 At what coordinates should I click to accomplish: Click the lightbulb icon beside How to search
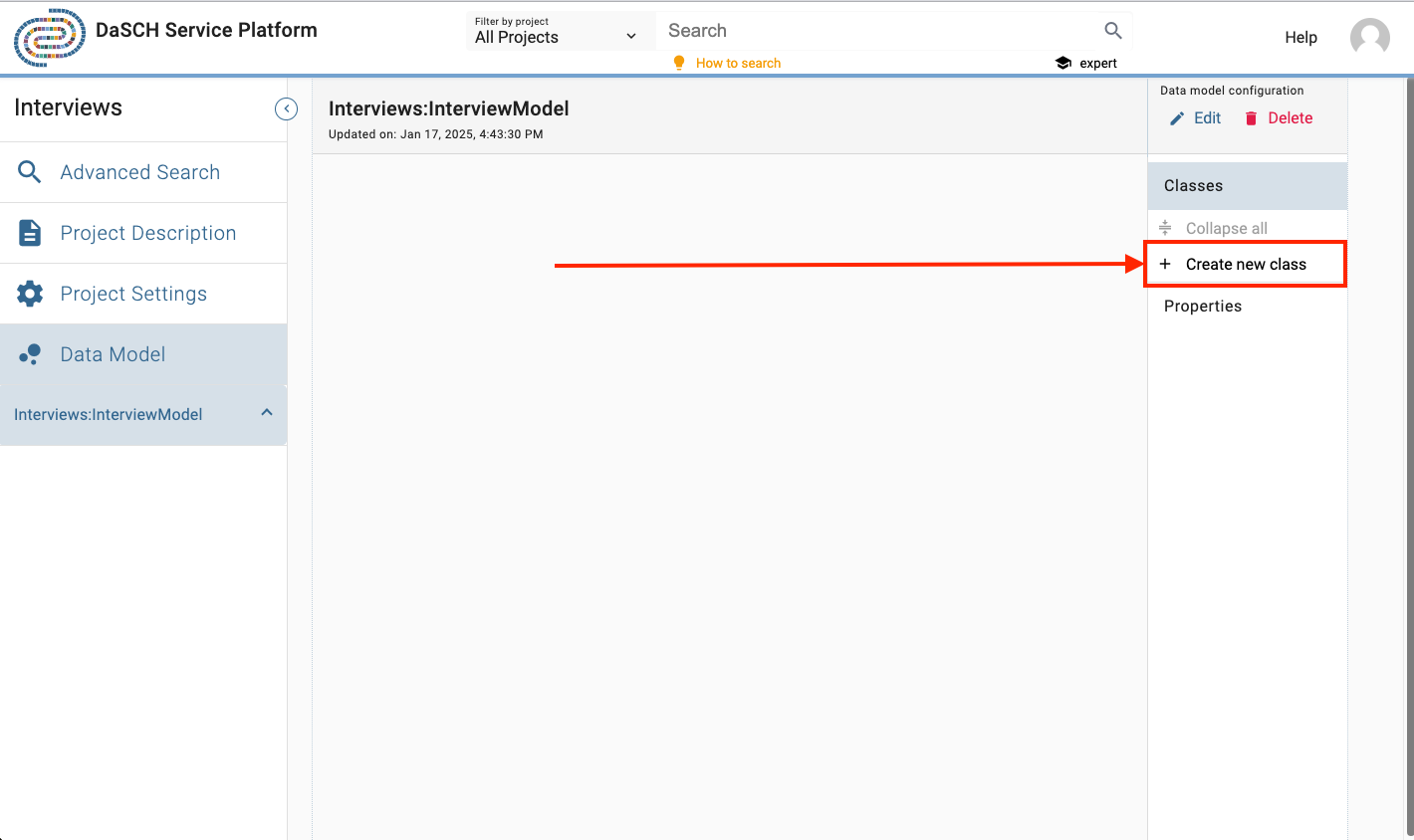pos(679,63)
